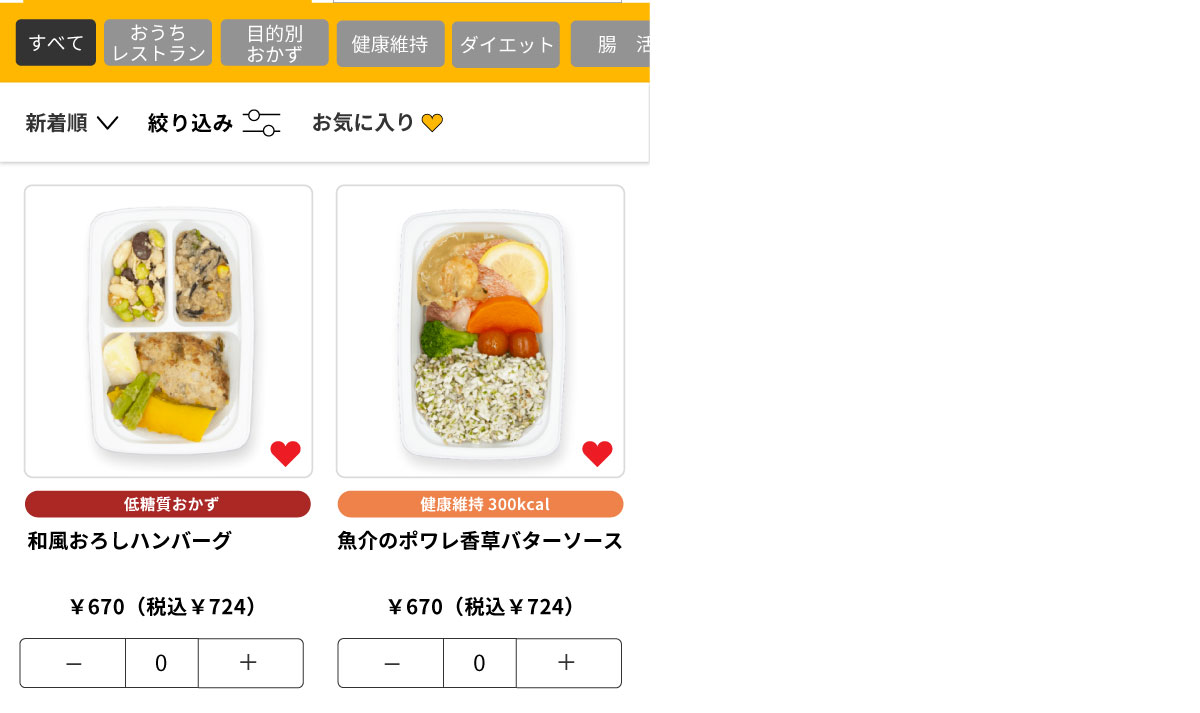Select the すべて category tab
The width and height of the screenshot is (1200, 713).
[x=56, y=43]
